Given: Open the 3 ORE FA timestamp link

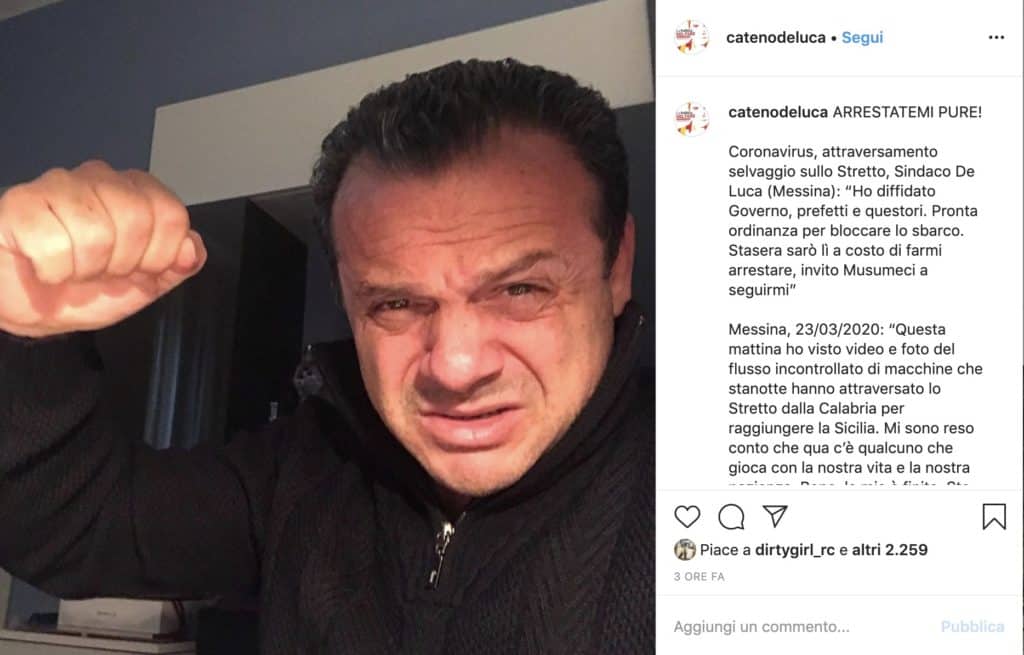Looking at the screenshot, I should pos(699,577).
